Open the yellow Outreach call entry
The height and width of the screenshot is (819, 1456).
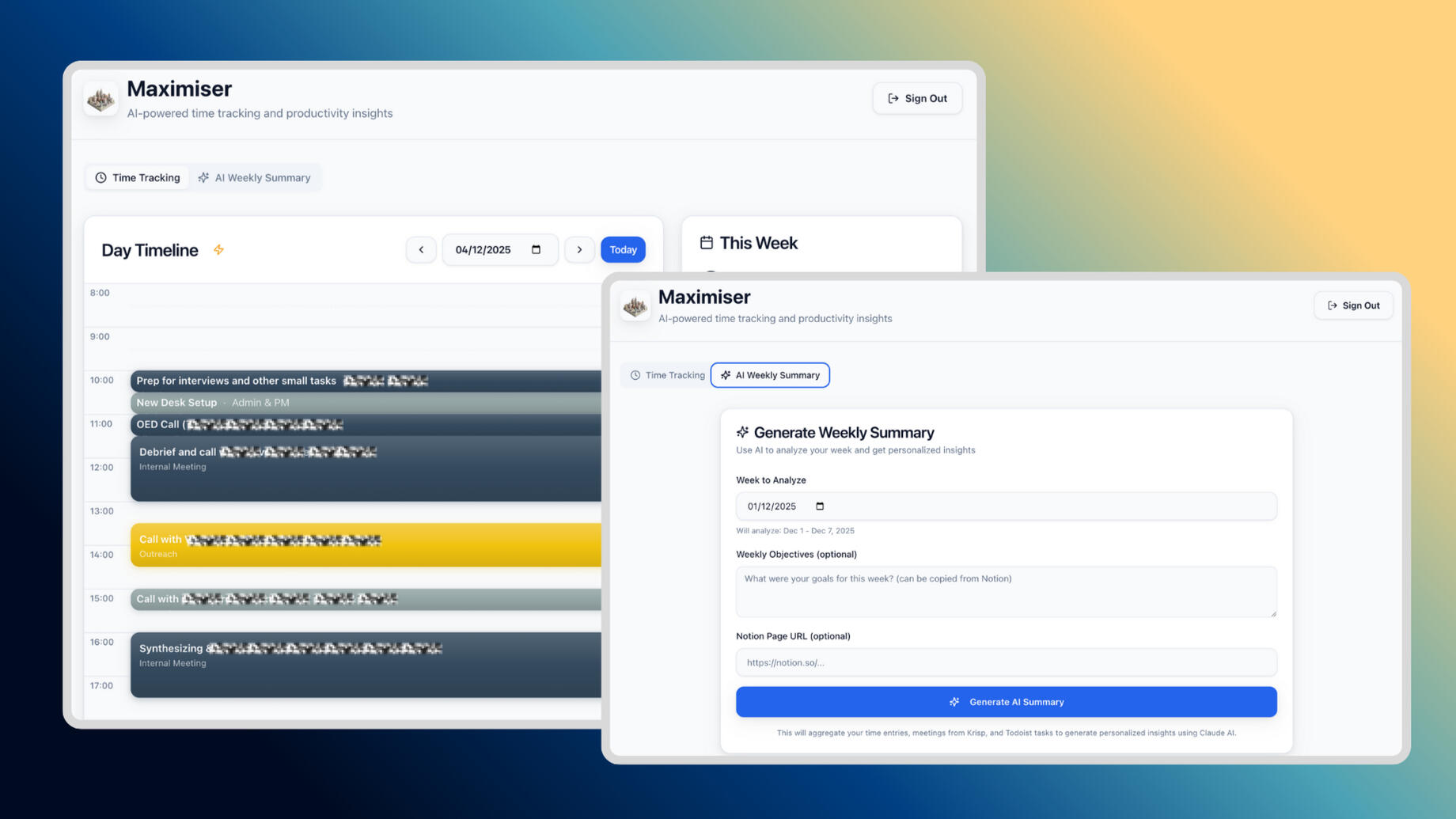click(x=364, y=545)
